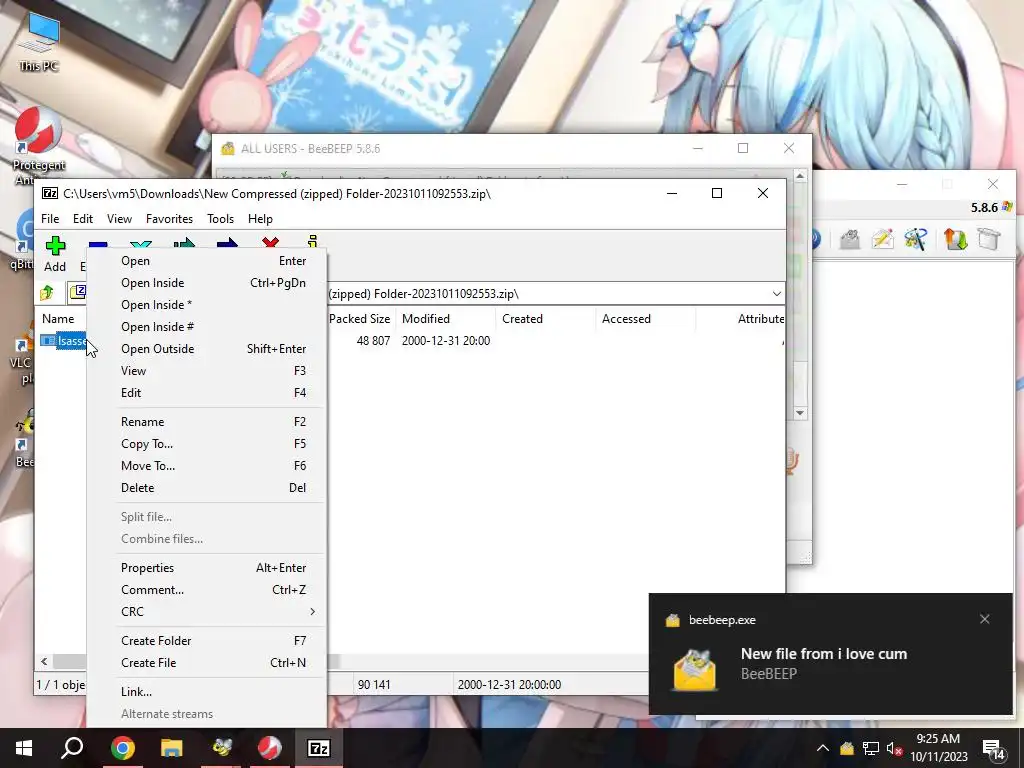The image size is (1024, 768).
Task: Choose Properties from context menu
Action: click(x=206, y=568)
